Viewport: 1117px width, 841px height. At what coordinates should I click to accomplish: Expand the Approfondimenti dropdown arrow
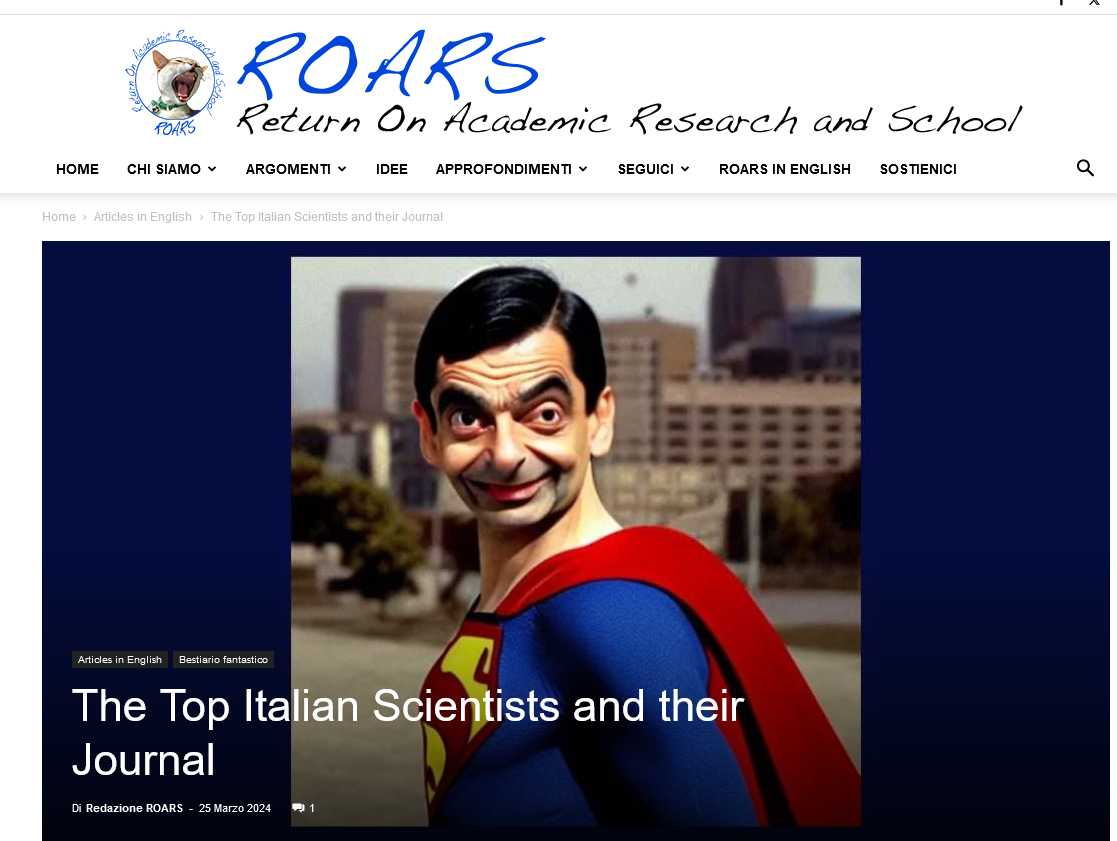pyautogui.click(x=583, y=169)
